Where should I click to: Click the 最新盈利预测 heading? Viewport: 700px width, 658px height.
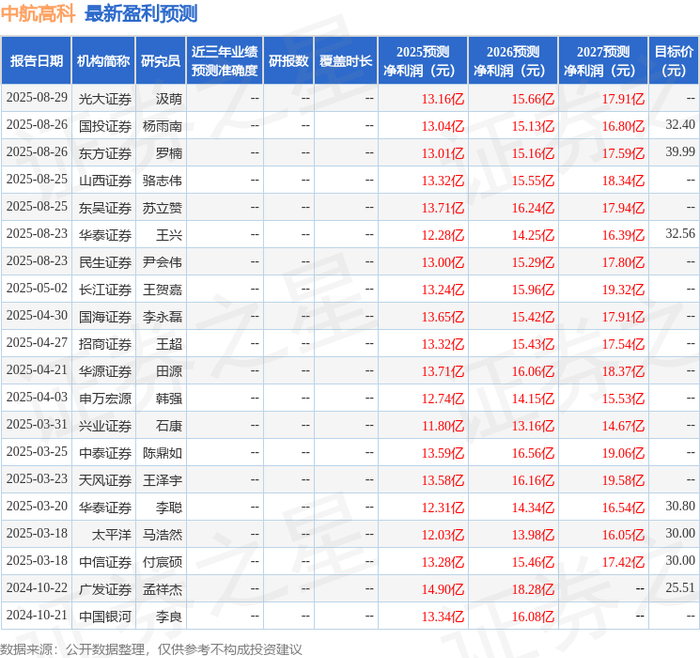pos(141,14)
